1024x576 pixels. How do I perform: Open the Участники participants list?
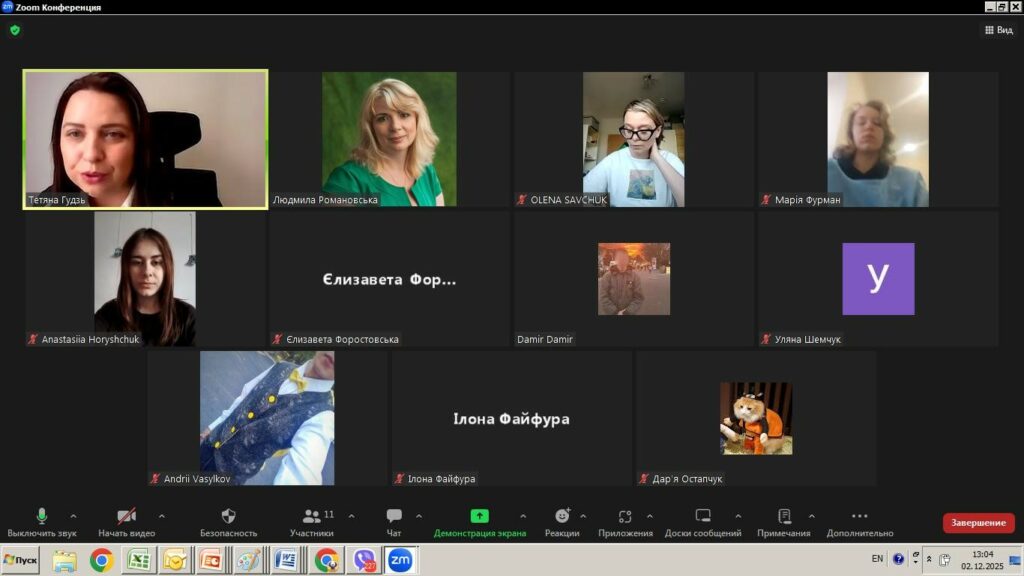pos(313,517)
